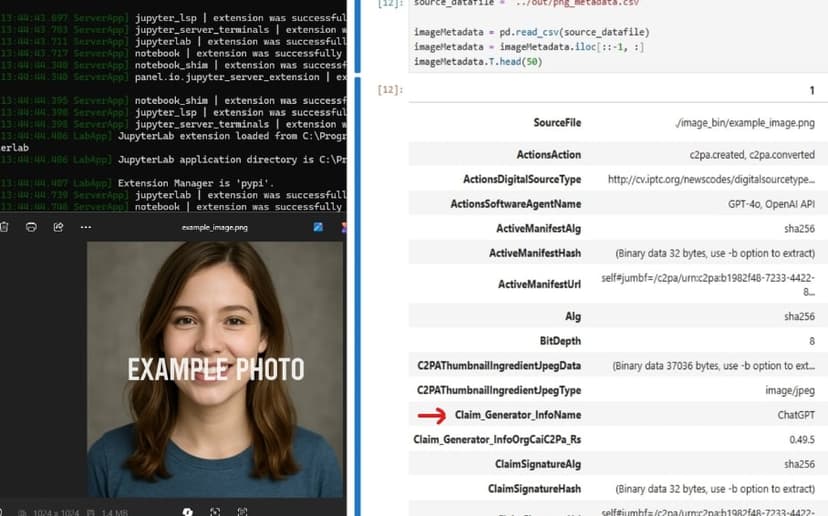Click the ActiveManifestAlg row label
This screenshot has height=516, width=828.
(539, 229)
